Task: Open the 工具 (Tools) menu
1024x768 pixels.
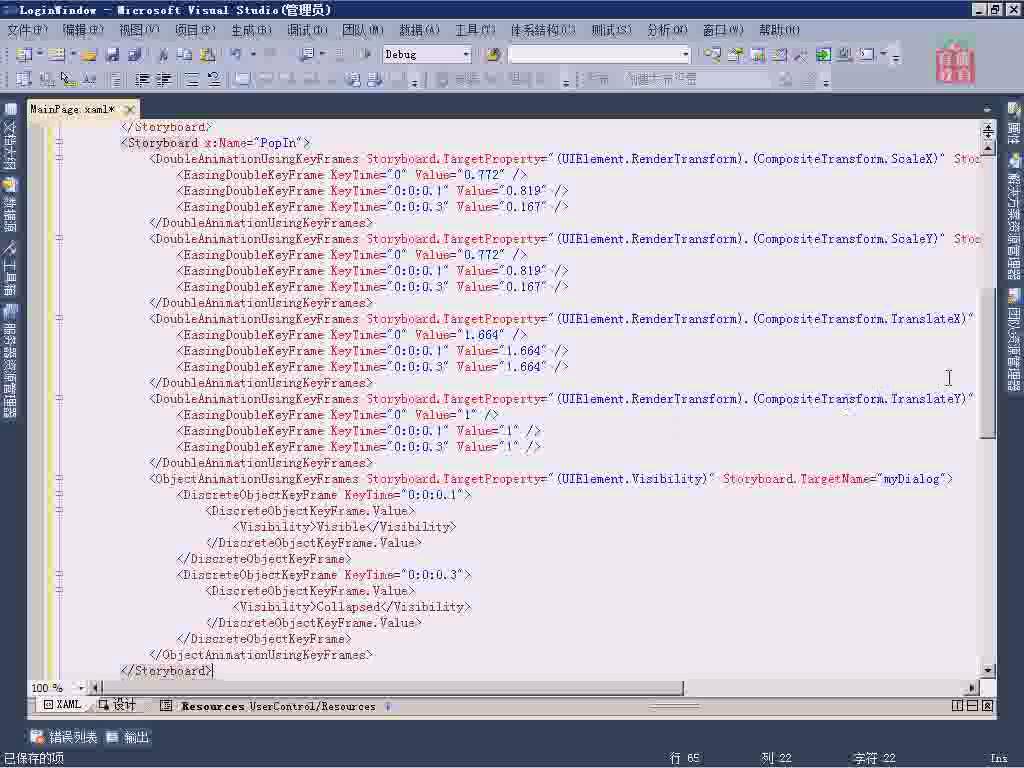Action: 475,30
